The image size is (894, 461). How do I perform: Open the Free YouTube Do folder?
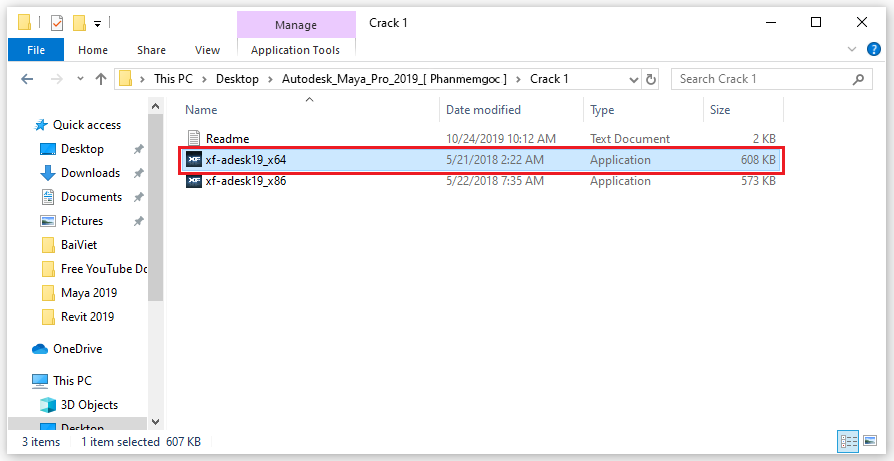104,268
